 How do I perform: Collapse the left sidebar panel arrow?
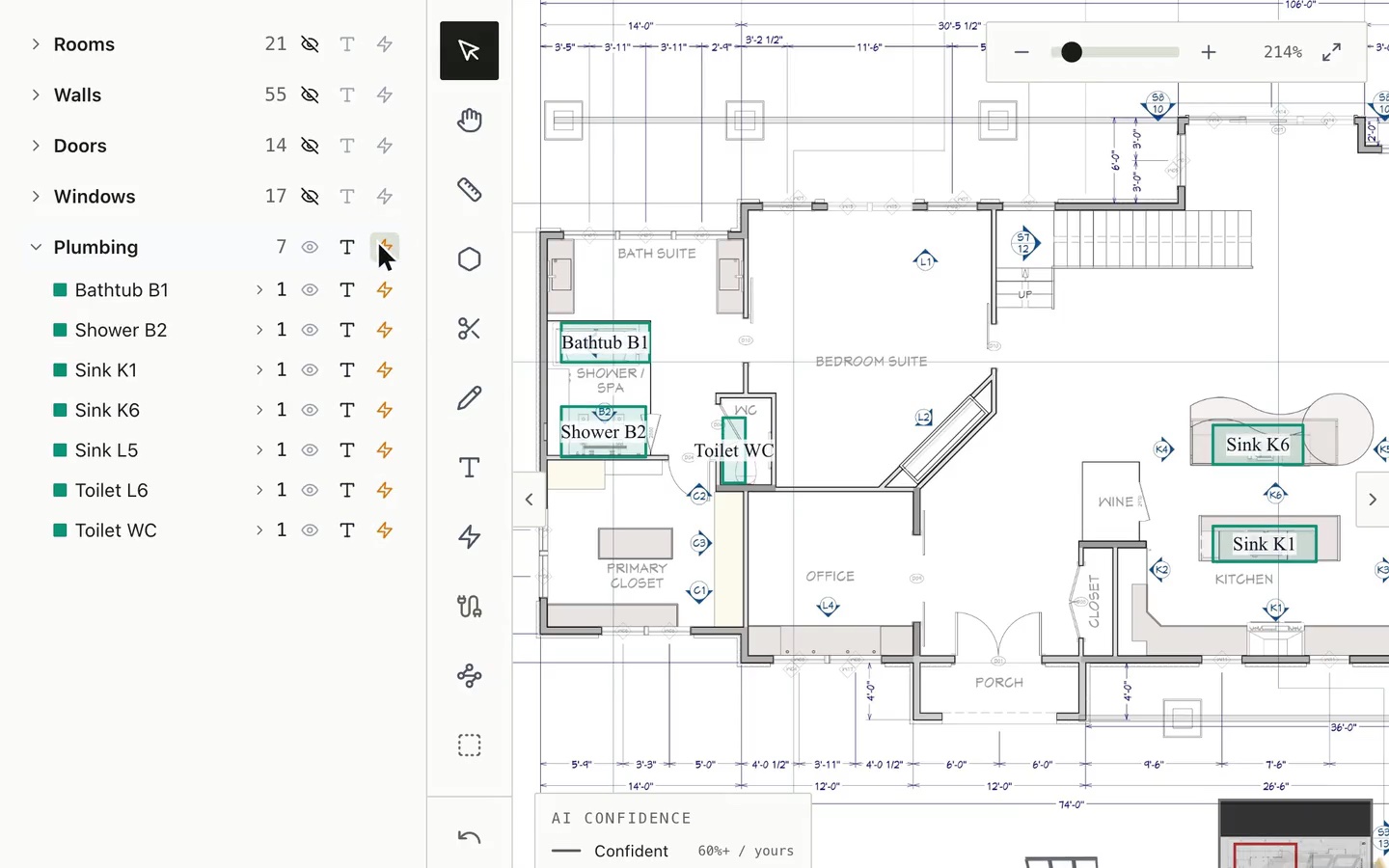(529, 500)
